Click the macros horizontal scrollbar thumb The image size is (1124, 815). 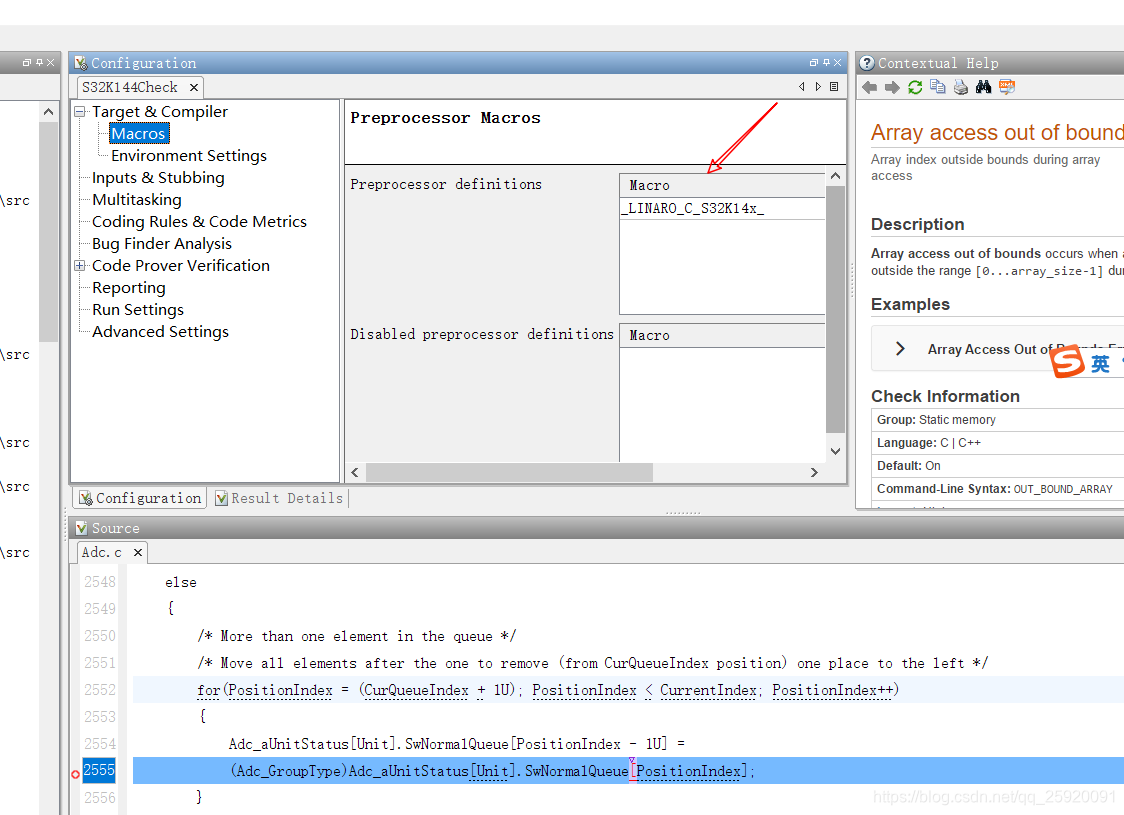tap(509, 472)
